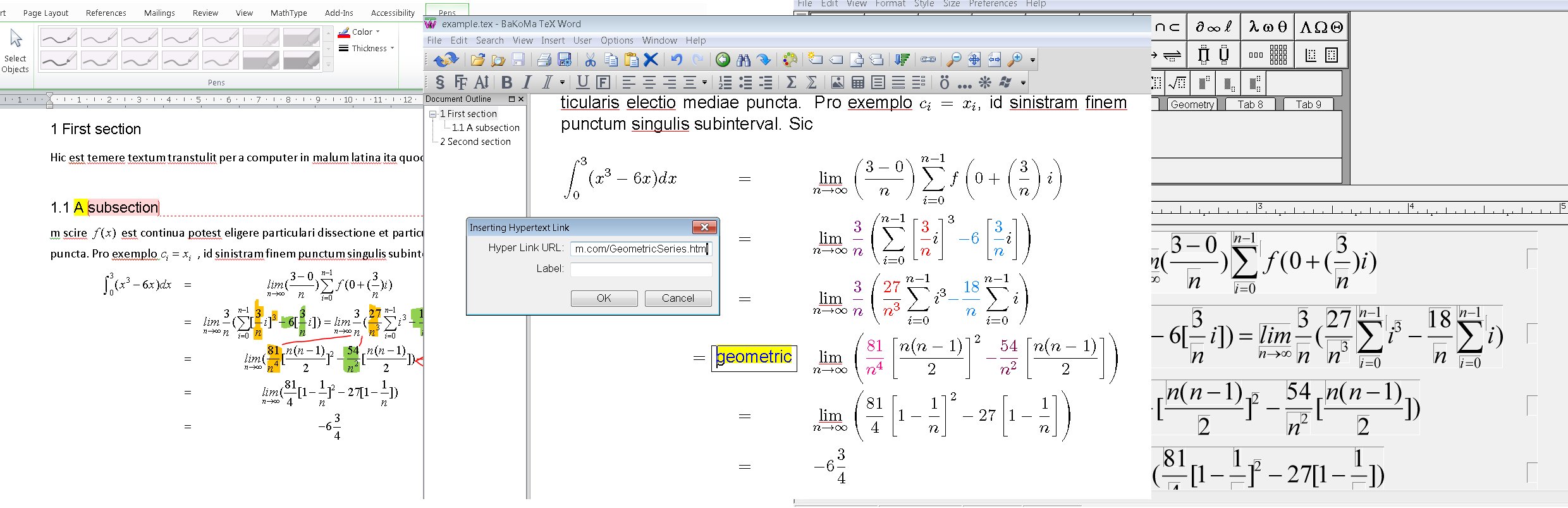
Task: Insert numbered list using toolbar icon
Action: (725, 82)
